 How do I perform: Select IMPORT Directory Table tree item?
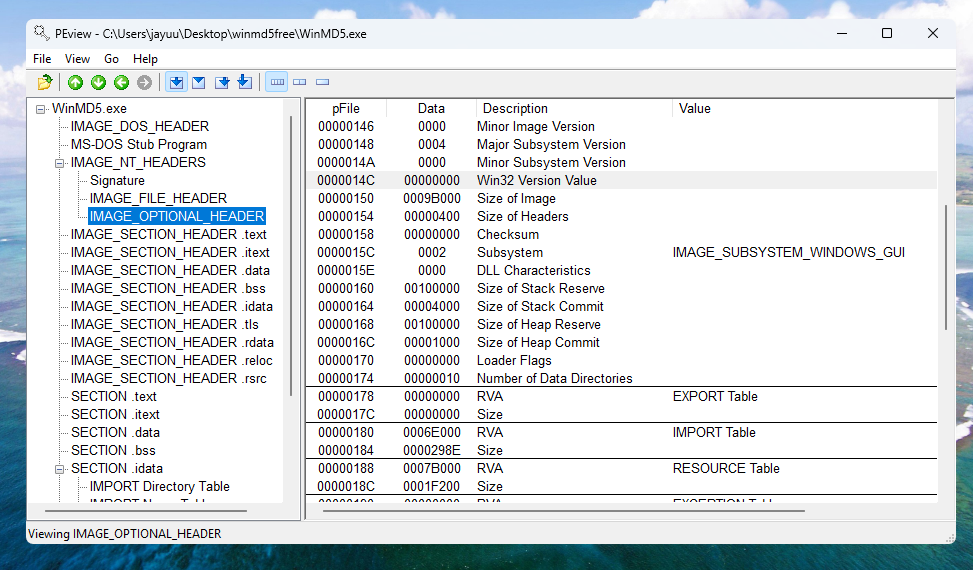pos(159,487)
